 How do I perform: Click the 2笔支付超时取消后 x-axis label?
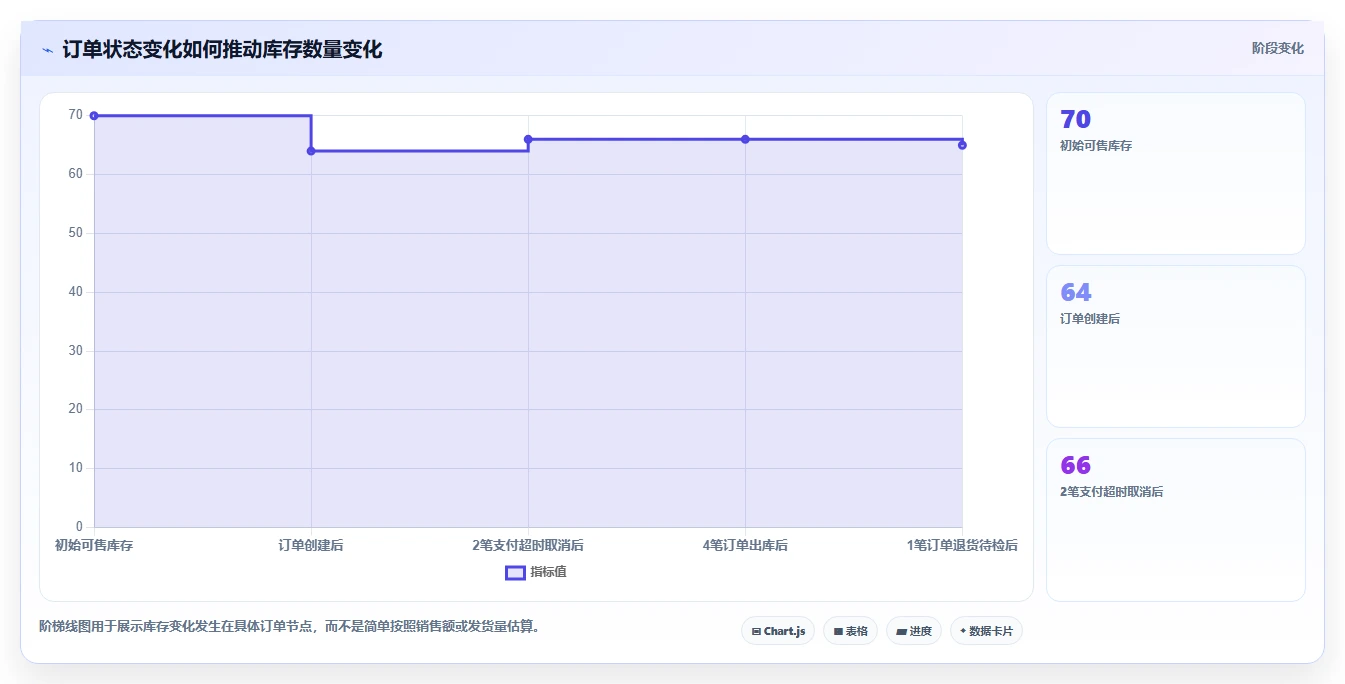coord(528,545)
